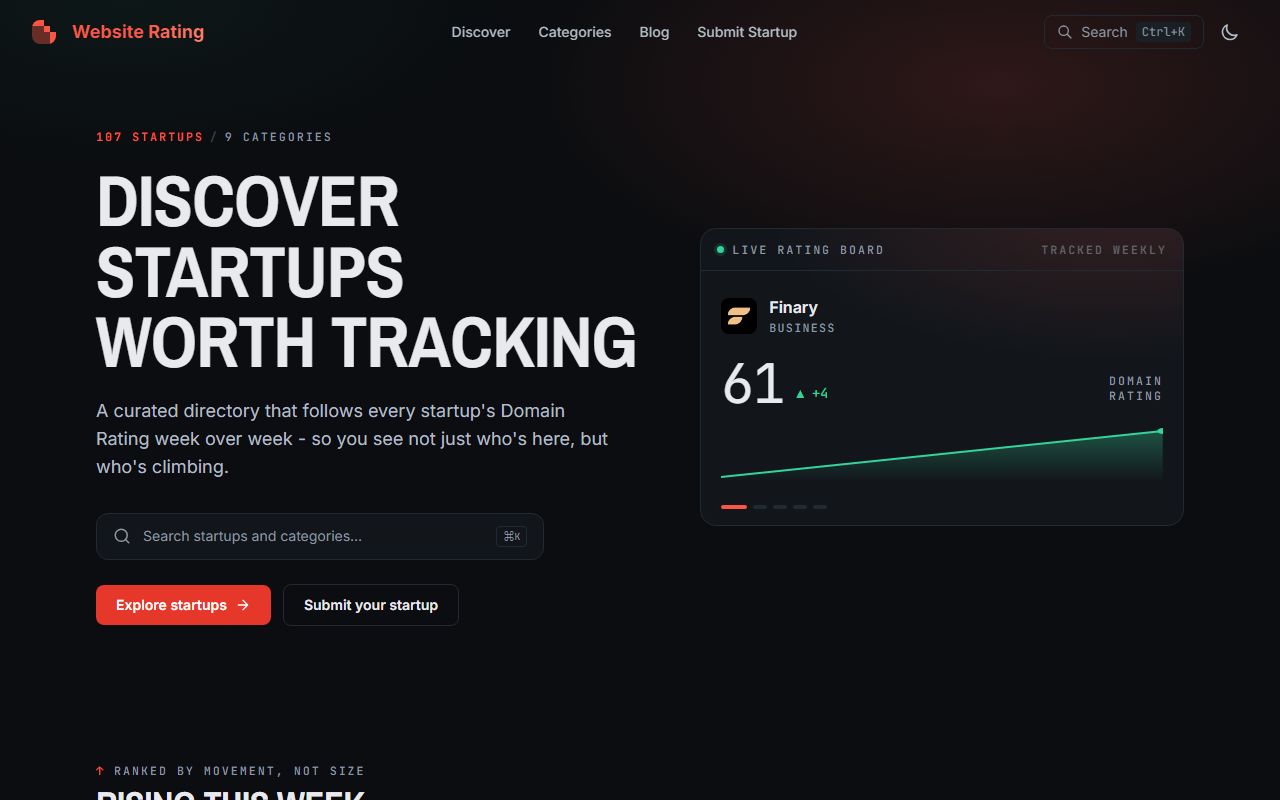Click the Finary logo icon
The image size is (1280, 800).
click(x=739, y=316)
